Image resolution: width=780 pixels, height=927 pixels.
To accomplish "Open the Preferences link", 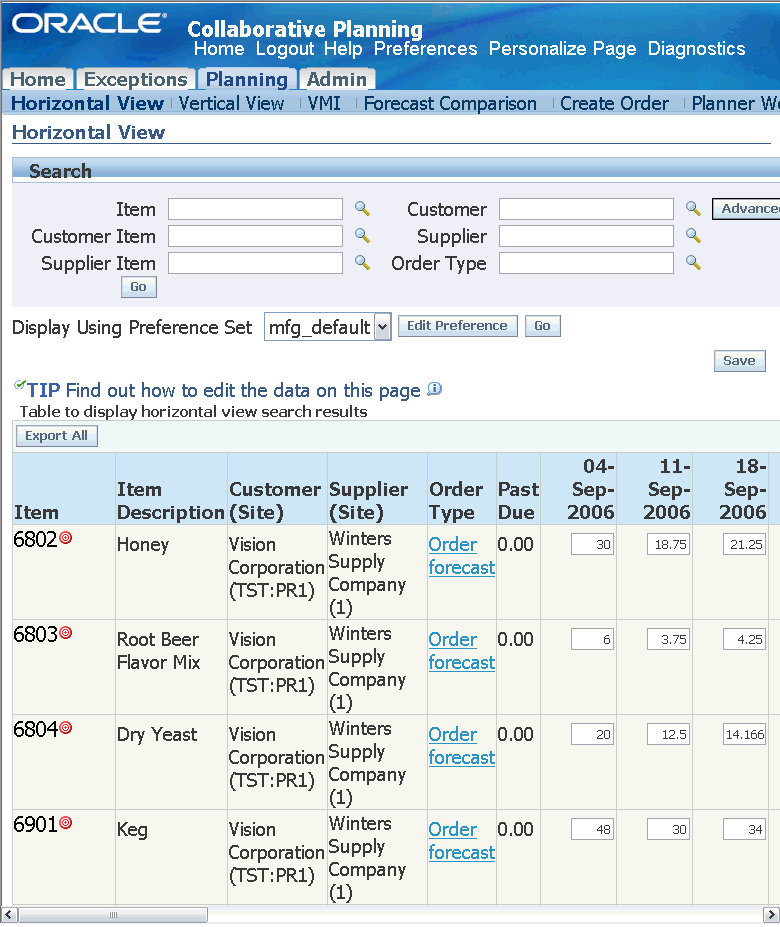I will pos(426,48).
